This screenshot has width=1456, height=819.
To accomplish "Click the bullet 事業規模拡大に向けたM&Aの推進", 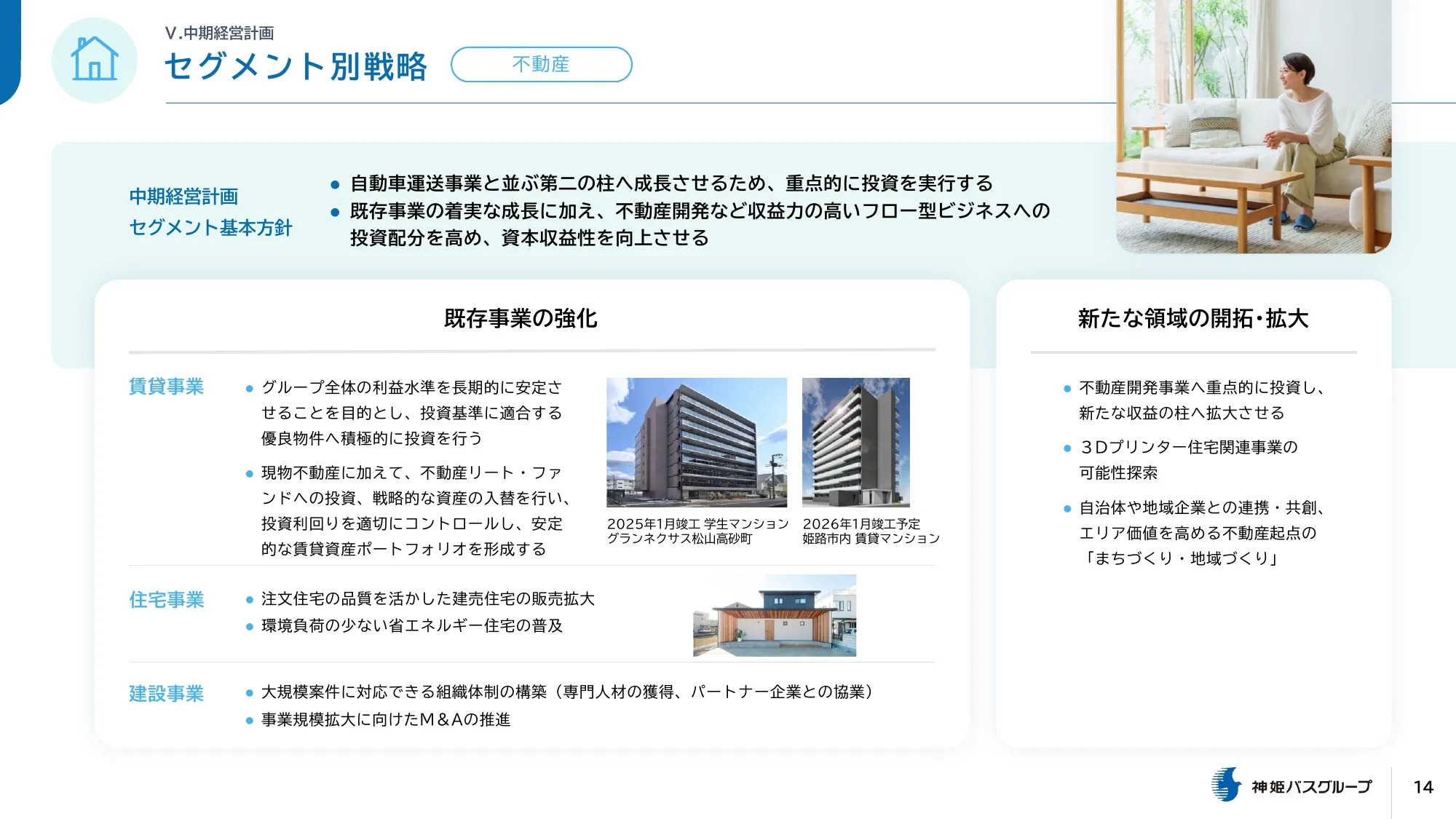I will tap(386, 719).
